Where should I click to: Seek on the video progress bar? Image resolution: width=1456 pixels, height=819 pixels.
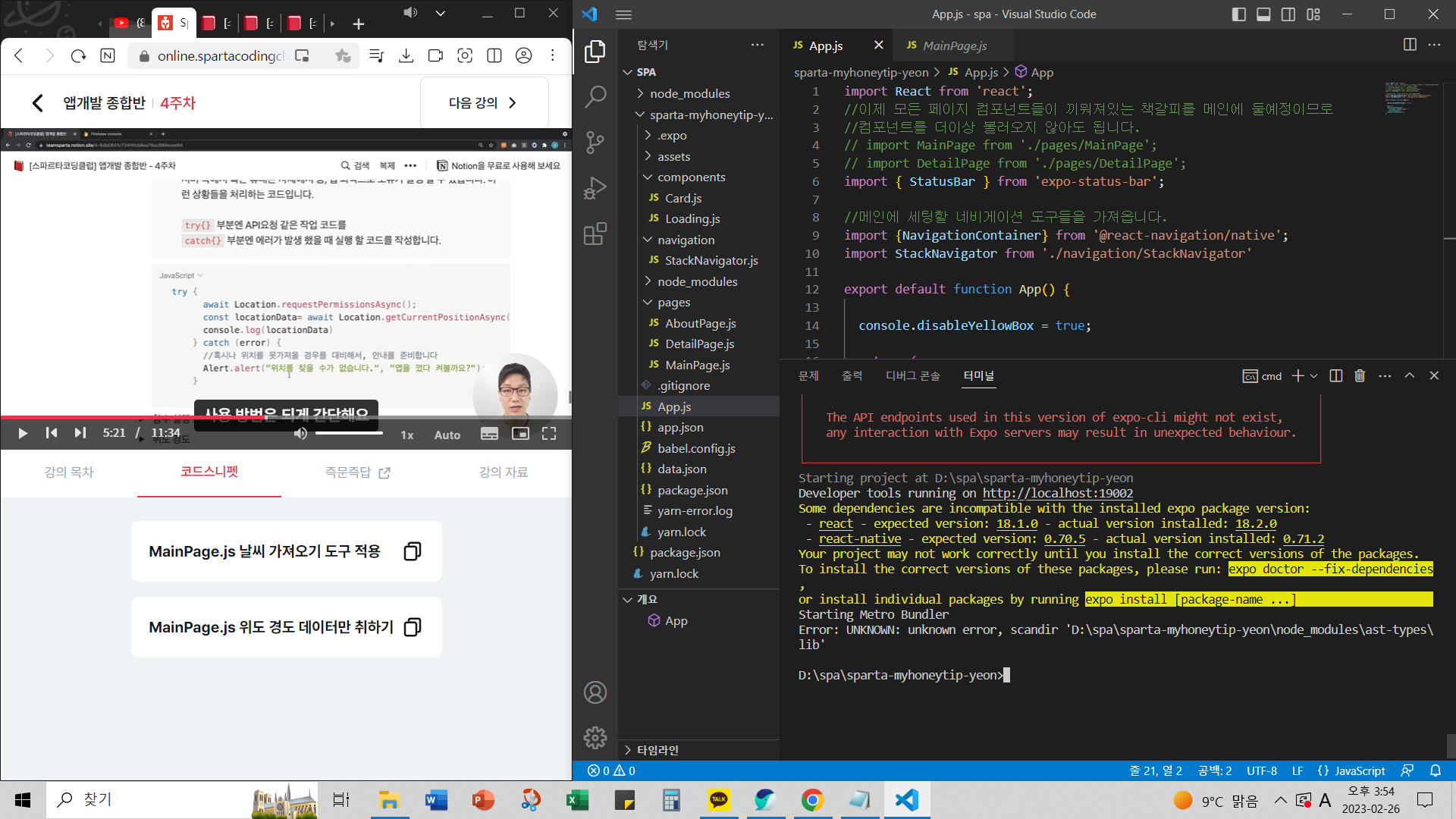pos(286,417)
